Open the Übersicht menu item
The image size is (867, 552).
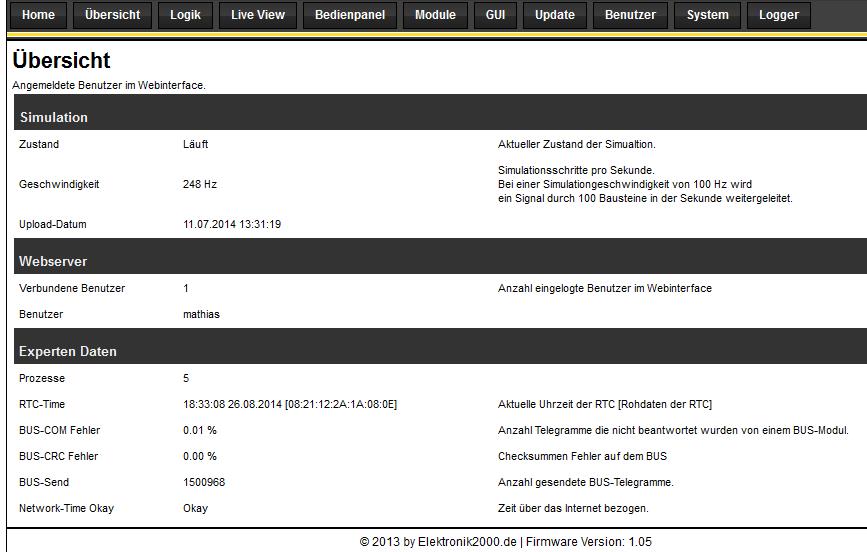pyautogui.click(x=112, y=15)
